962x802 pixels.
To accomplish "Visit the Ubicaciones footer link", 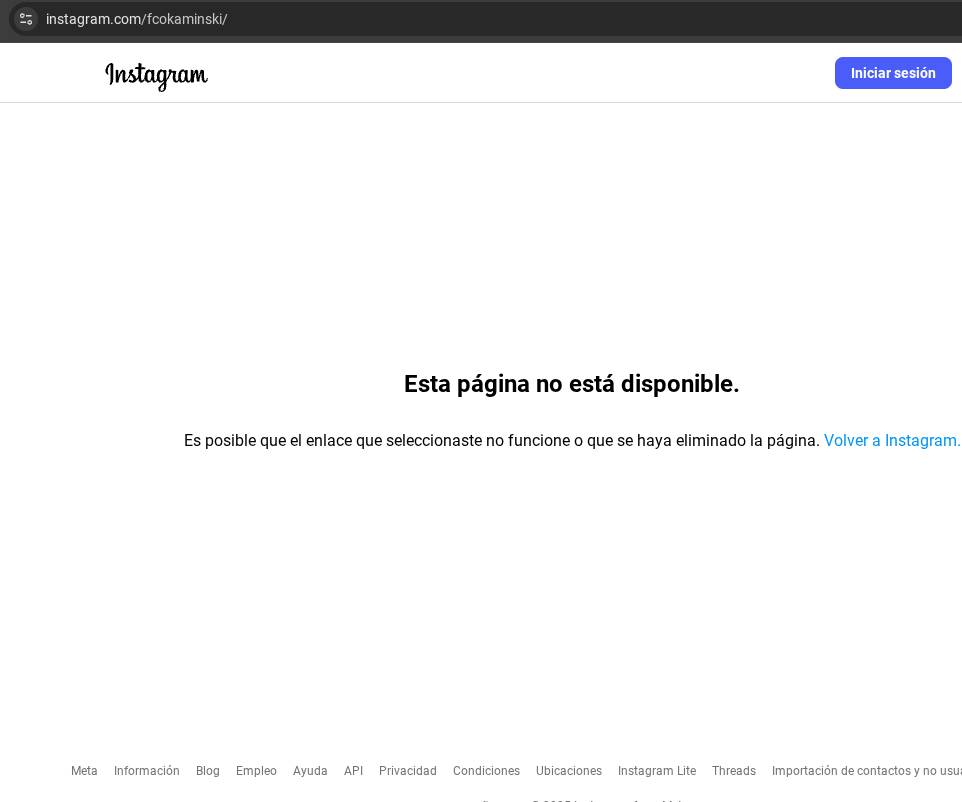I will (x=568, y=771).
